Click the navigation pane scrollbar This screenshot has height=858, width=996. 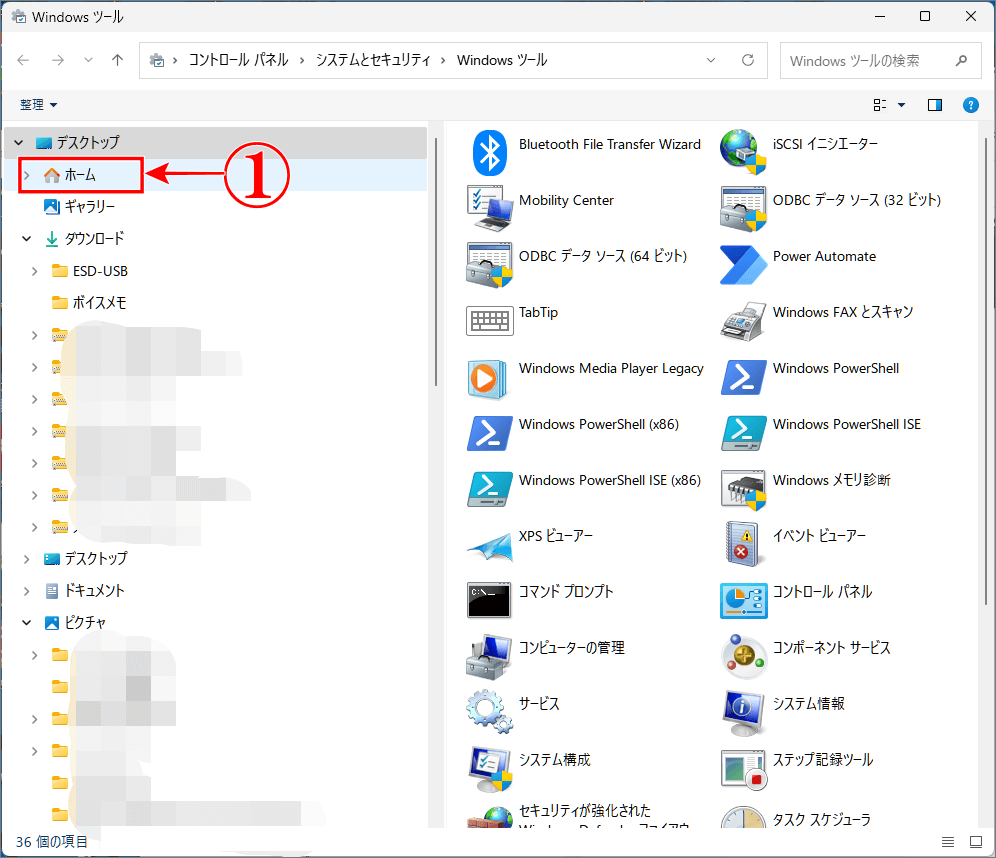pyautogui.click(x=436, y=262)
